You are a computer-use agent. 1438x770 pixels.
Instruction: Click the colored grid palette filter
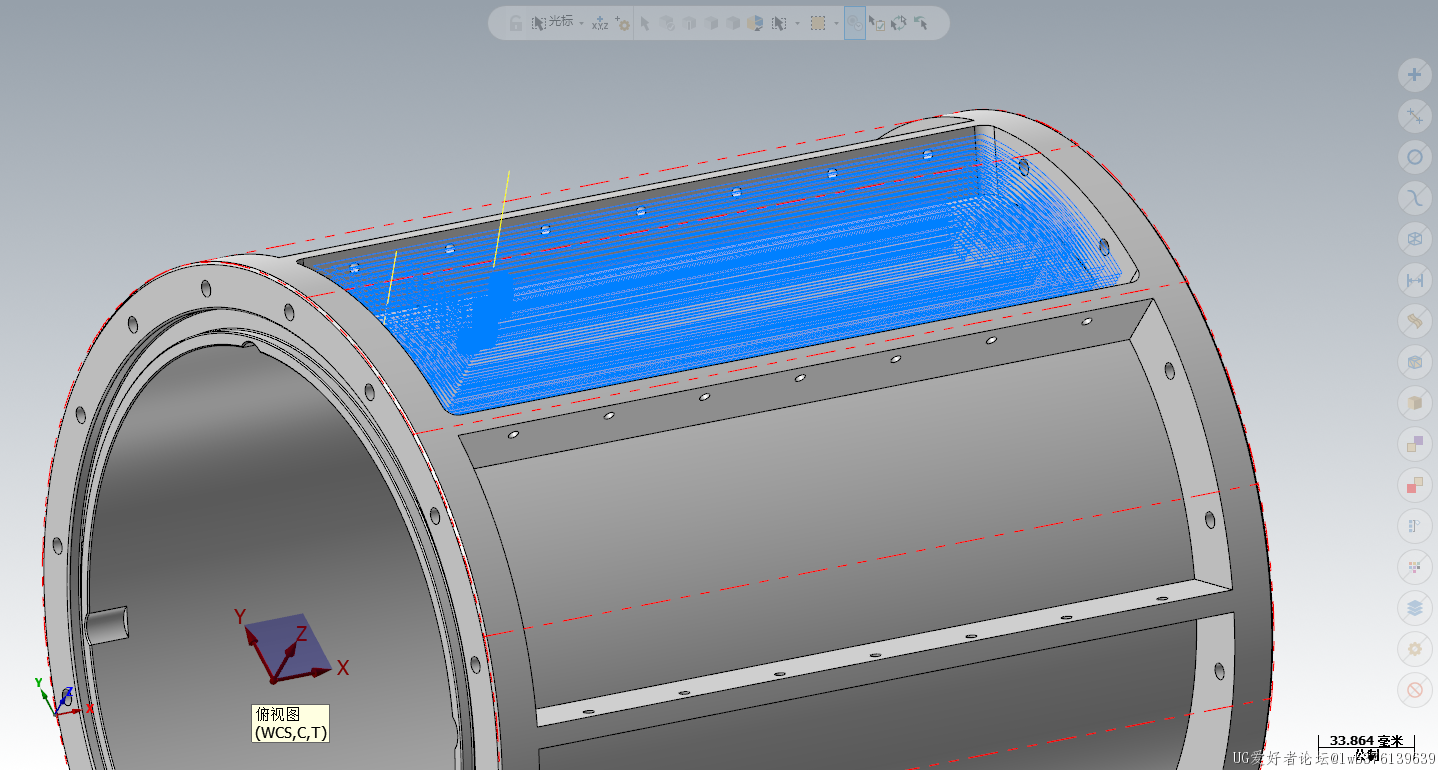(1414, 567)
